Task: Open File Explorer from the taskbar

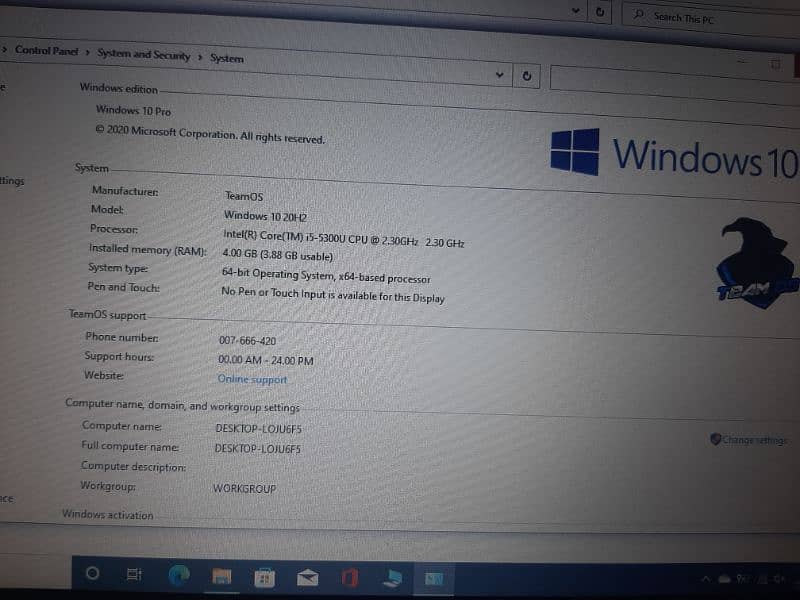Action: click(221, 577)
